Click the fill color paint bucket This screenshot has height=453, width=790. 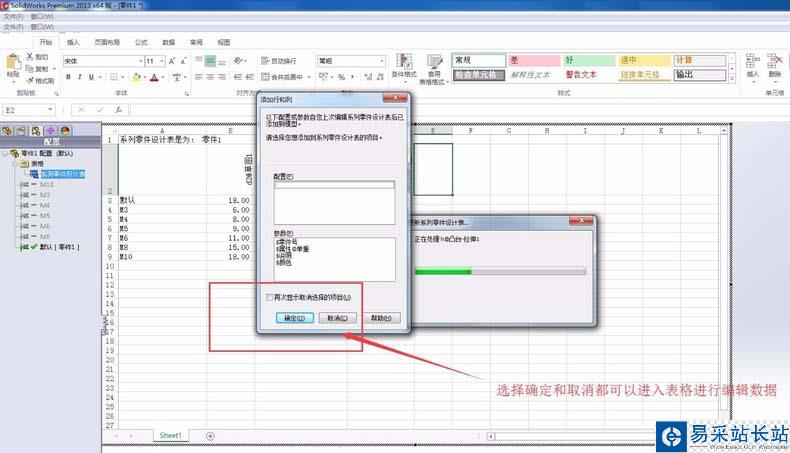[136, 77]
